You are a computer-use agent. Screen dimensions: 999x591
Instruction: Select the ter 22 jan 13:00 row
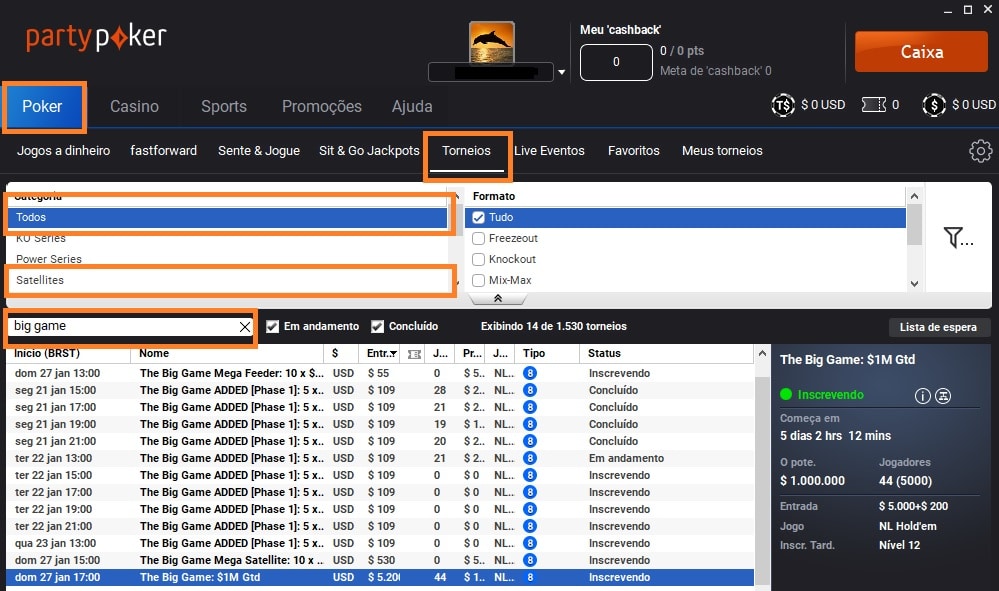pyautogui.click(x=380, y=459)
